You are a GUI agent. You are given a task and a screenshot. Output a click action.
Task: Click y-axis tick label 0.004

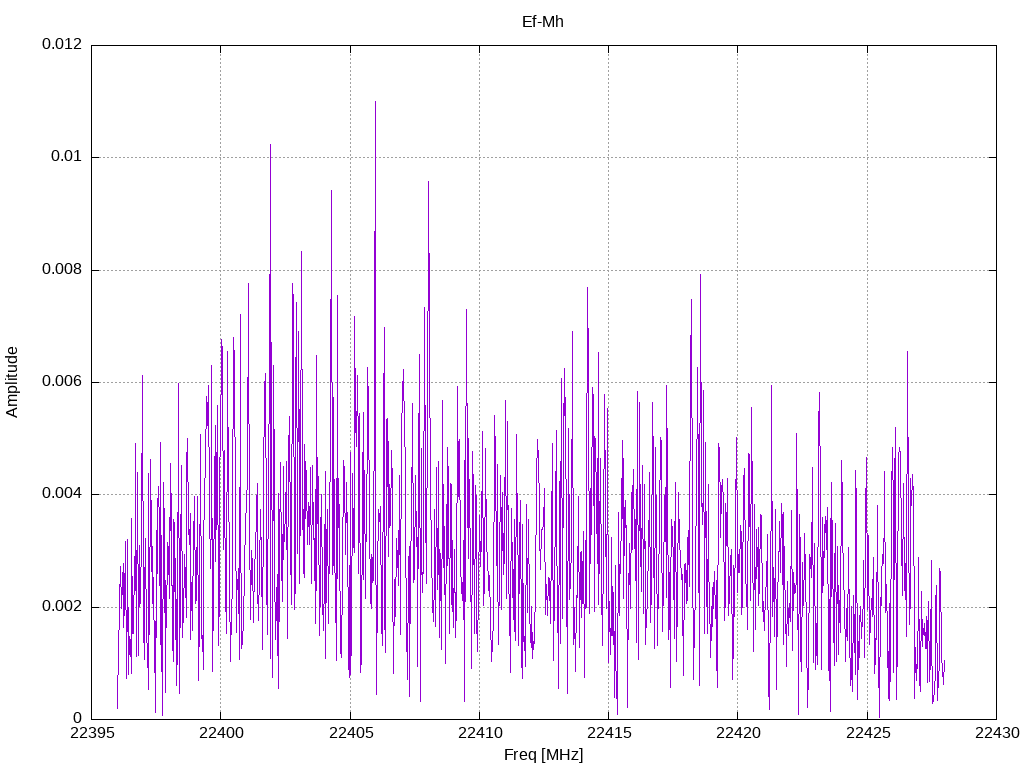click(63, 494)
